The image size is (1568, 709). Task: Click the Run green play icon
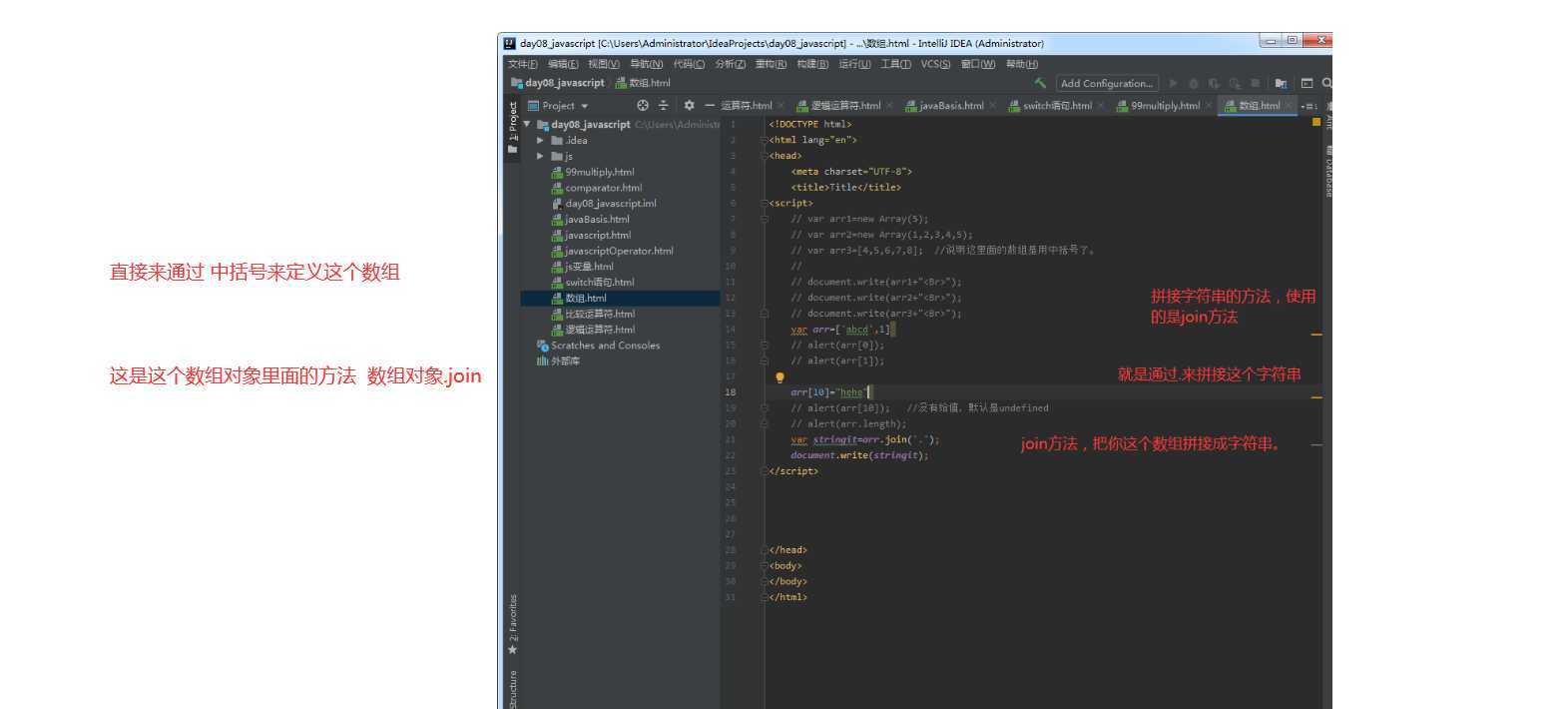[x=1173, y=83]
